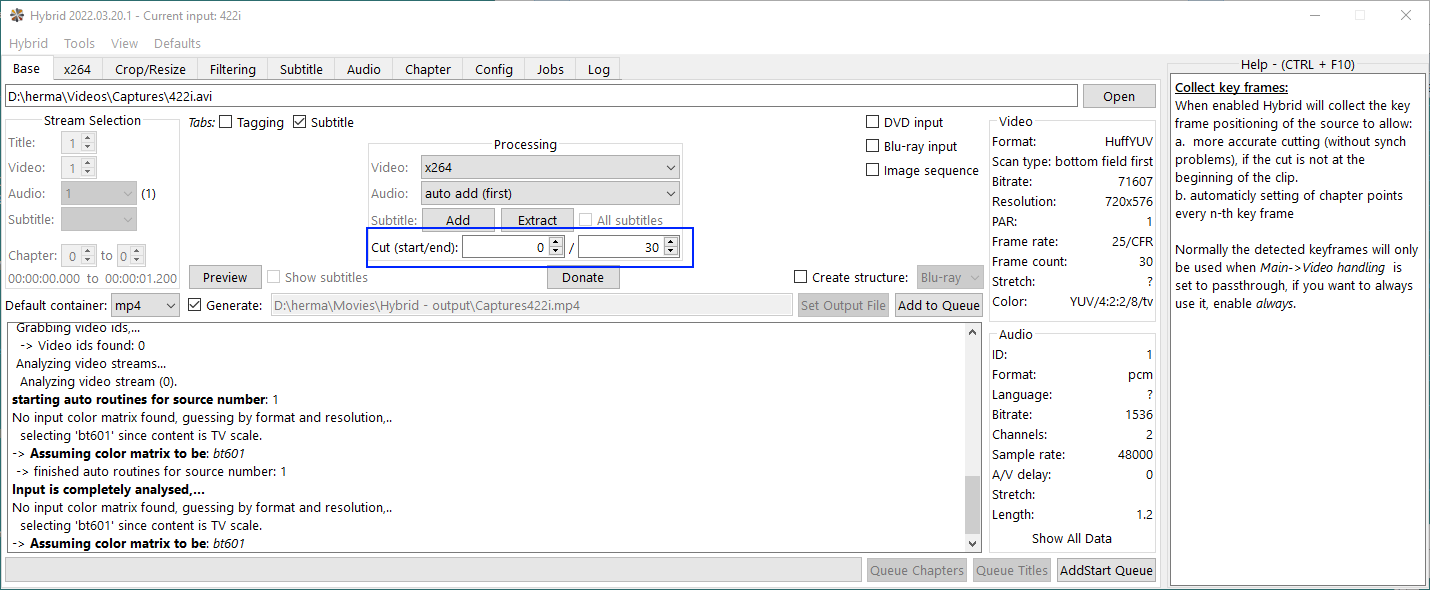Click the empty status field at bottom

click(x=433, y=570)
